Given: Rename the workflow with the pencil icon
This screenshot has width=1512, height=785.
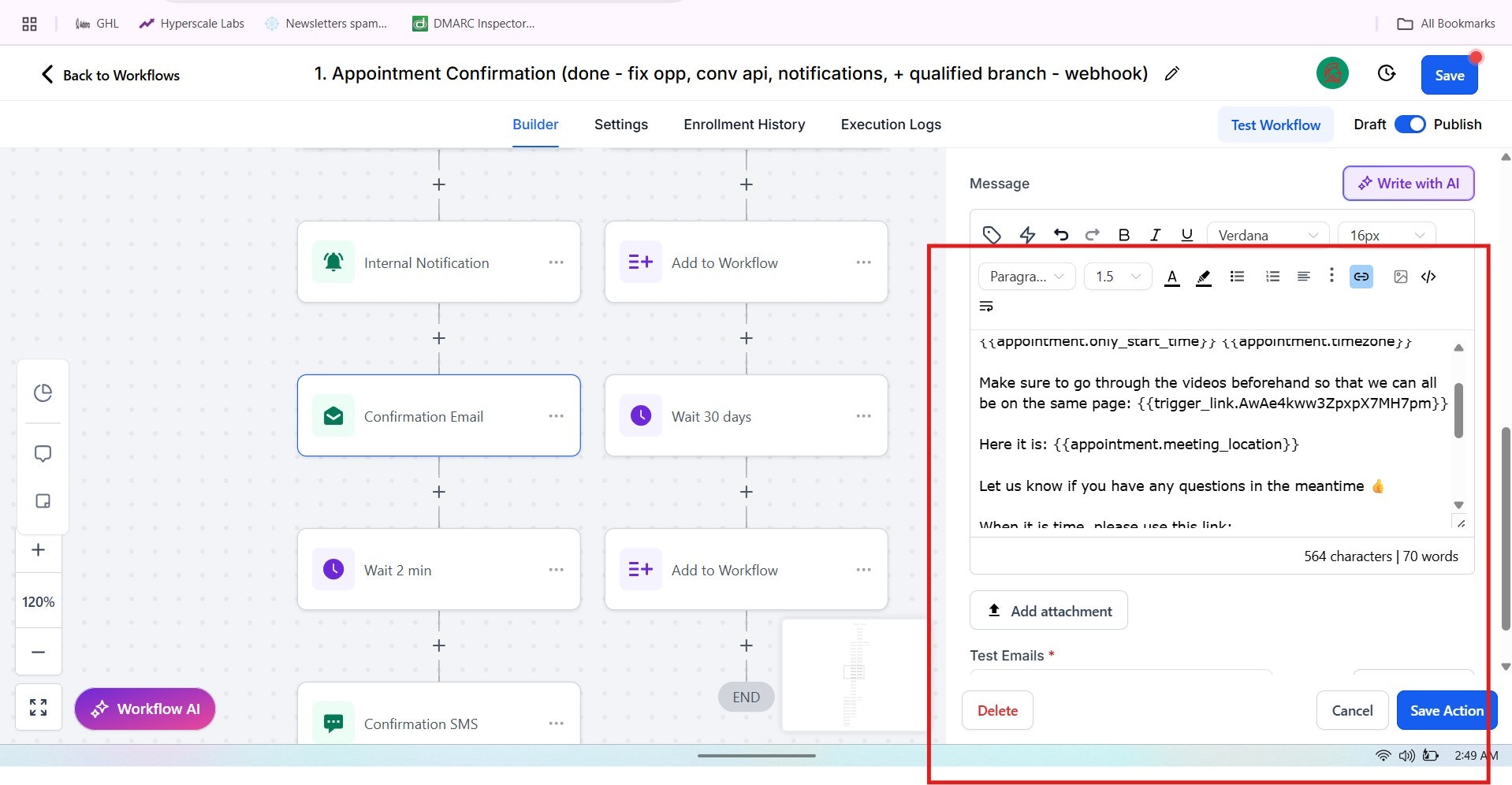Looking at the screenshot, I should (1172, 73).
